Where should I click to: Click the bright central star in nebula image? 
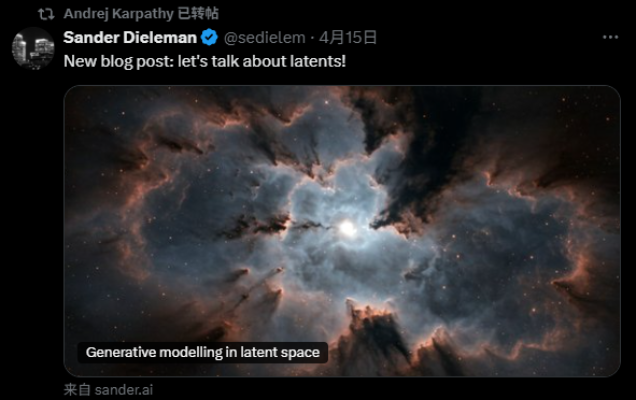tap(347, 228)
